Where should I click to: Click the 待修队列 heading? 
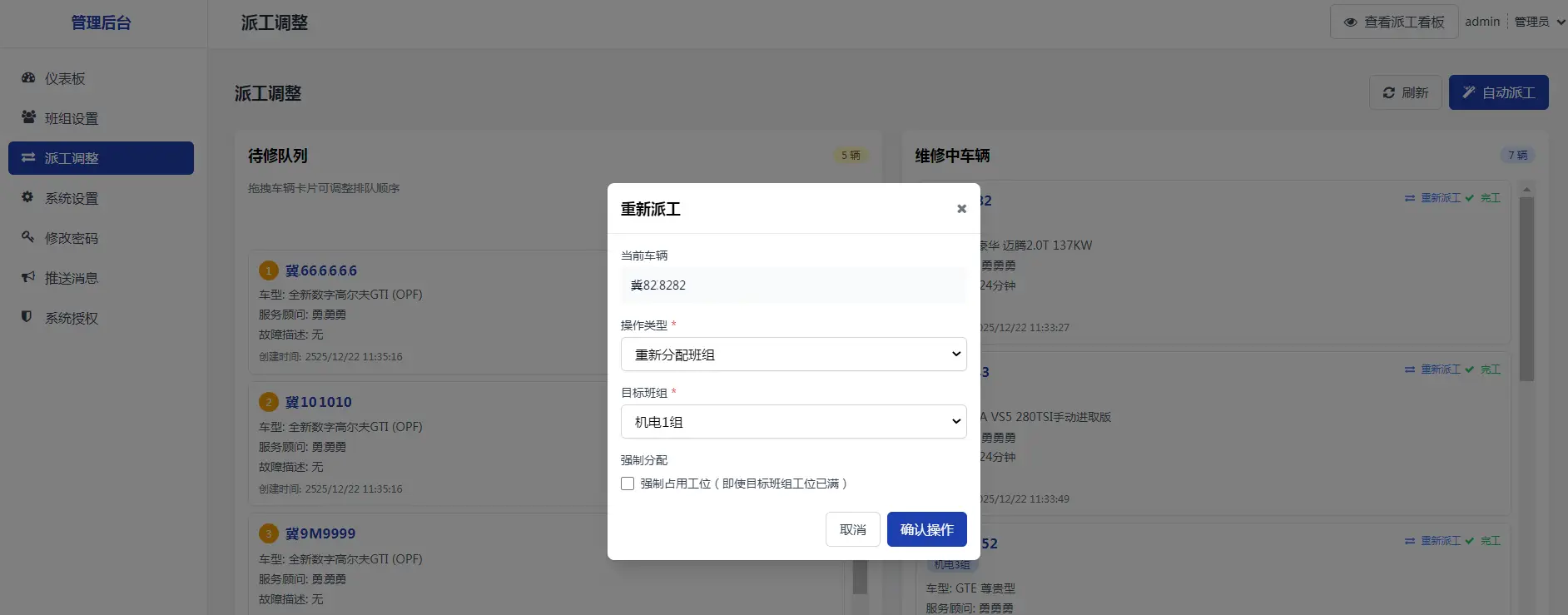[x=278, y=156]
